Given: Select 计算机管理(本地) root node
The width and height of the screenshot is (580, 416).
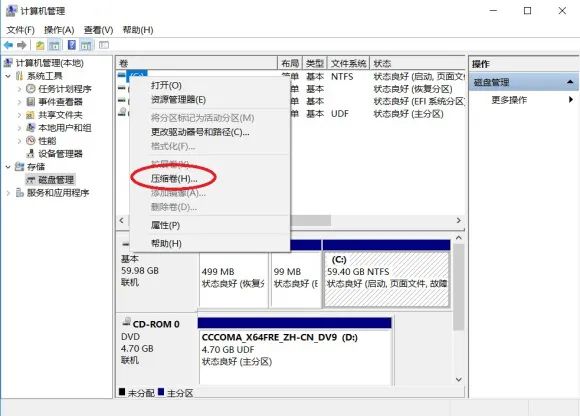Looking at the screenshot, I should click(50, 63).
